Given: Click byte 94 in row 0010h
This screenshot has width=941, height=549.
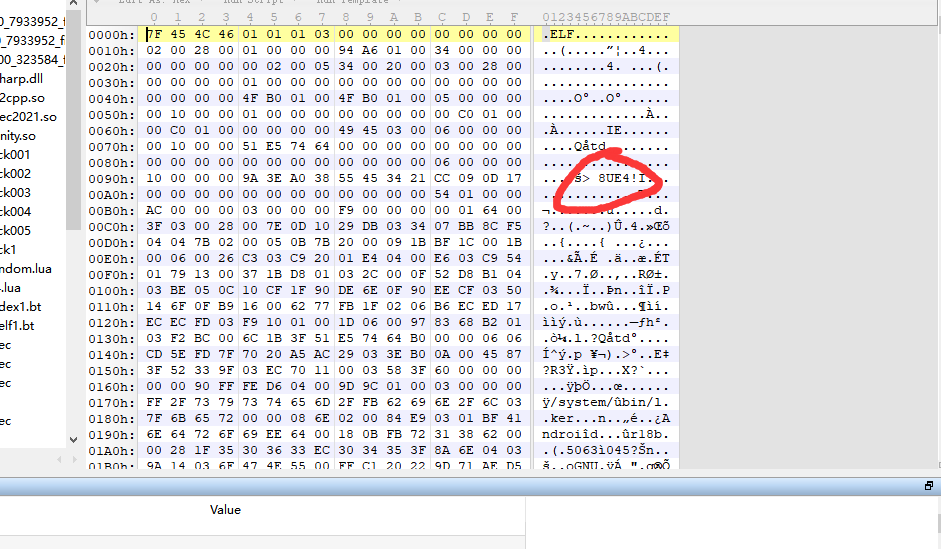Looking at the screenshot, I should click(346, 50).
